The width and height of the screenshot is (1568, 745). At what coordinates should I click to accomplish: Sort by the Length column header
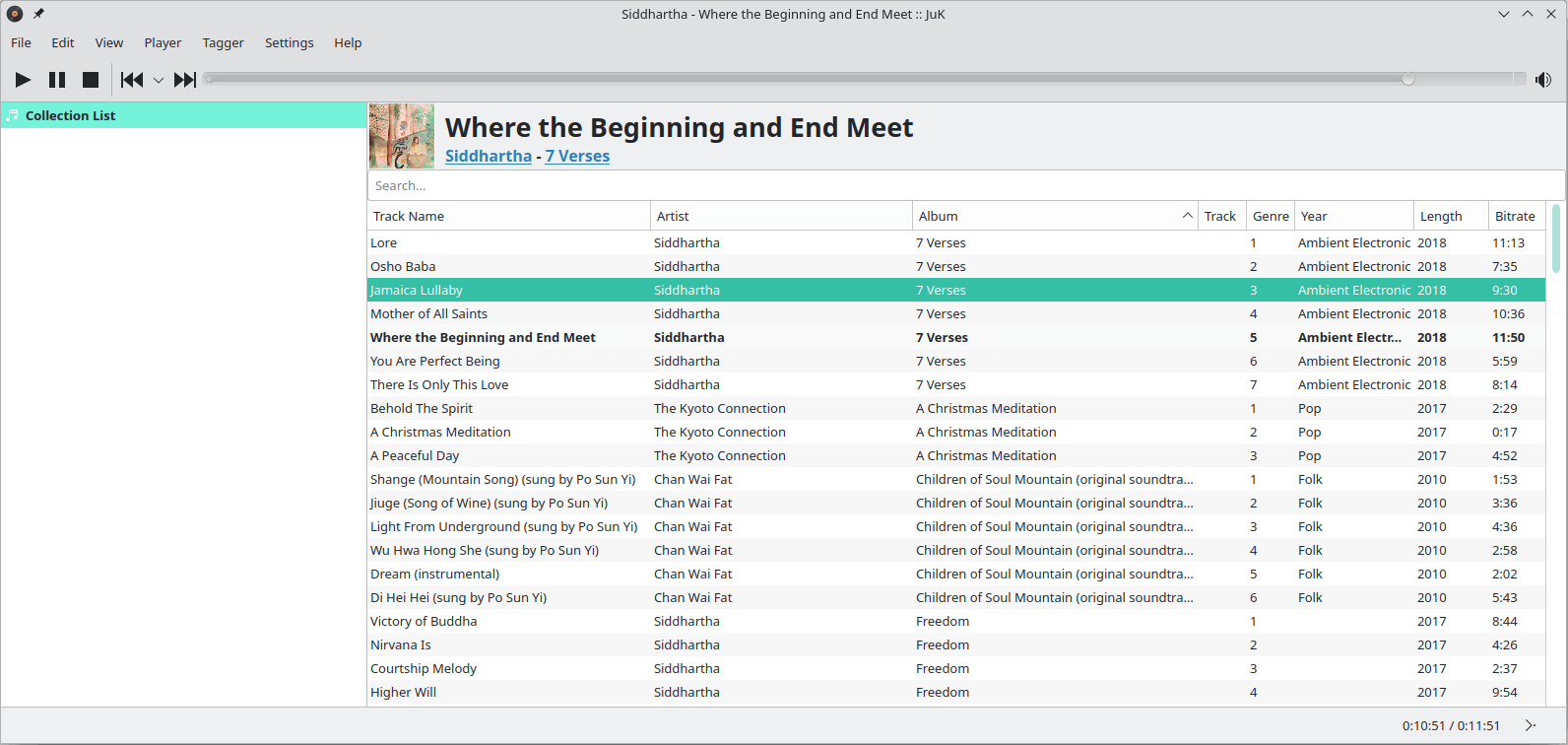point(1451,216)
